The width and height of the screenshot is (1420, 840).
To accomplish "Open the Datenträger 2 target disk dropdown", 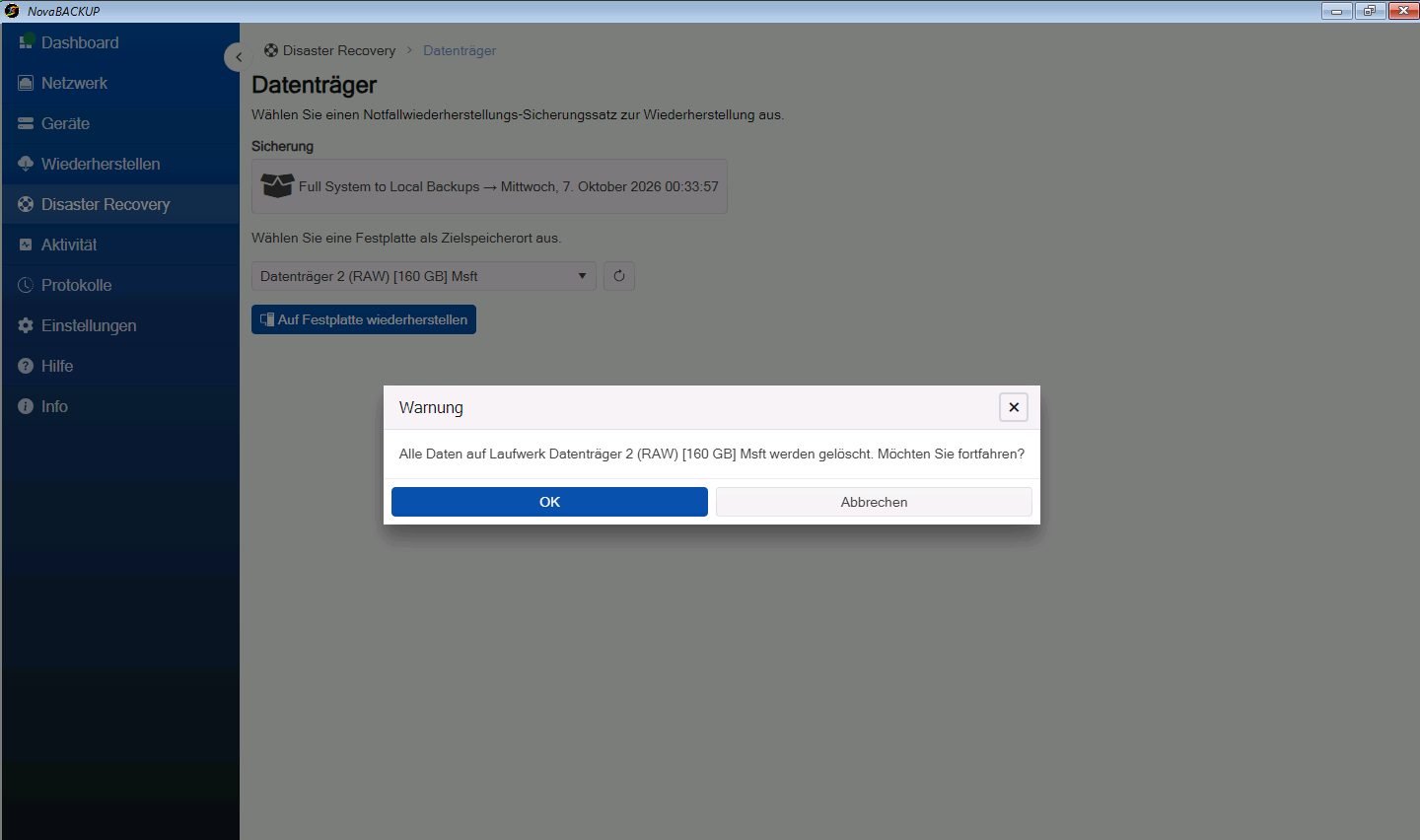I will pos(424,276).
